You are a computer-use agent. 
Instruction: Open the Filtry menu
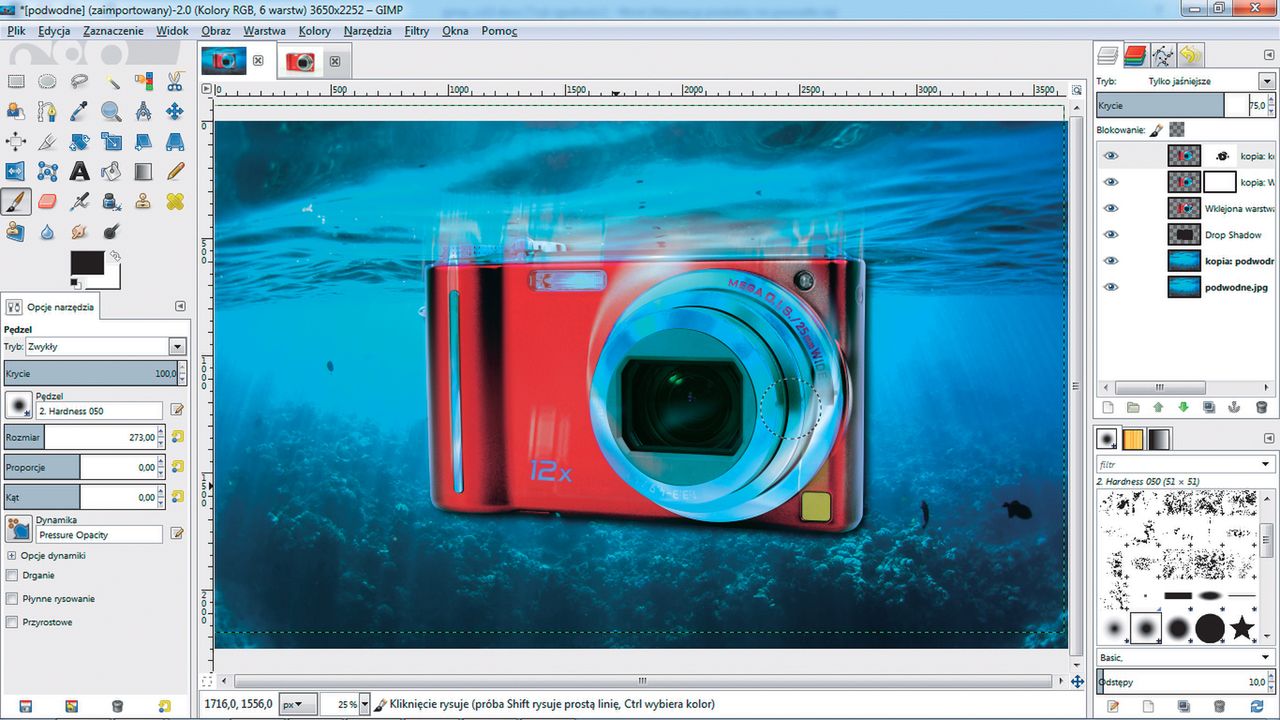(x=417, y=31)
